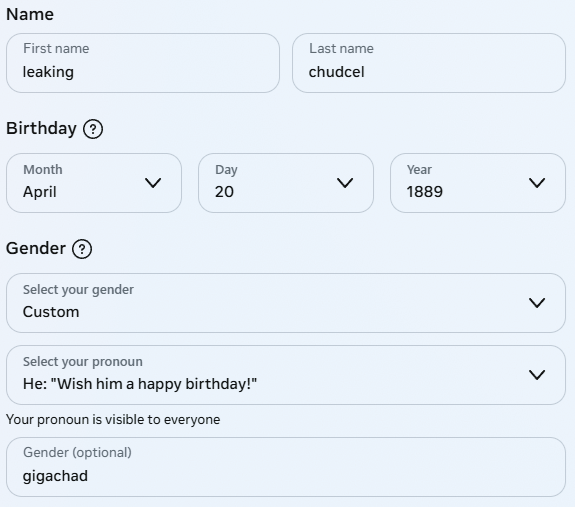
Task: Click the chevron arrow in Year field
Action: coord(537,183)
